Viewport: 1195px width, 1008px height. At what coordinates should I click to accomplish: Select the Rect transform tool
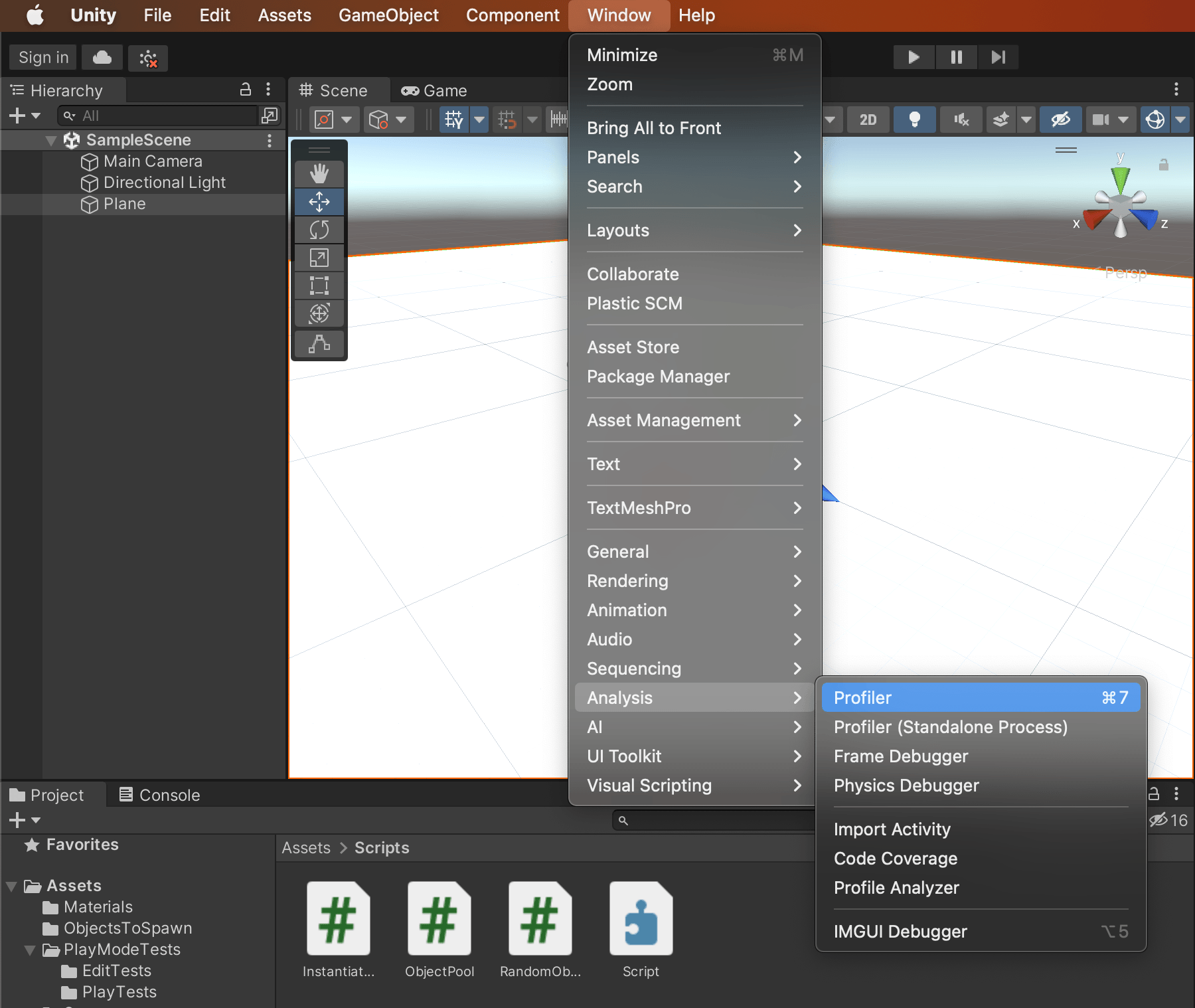(319, 286)
